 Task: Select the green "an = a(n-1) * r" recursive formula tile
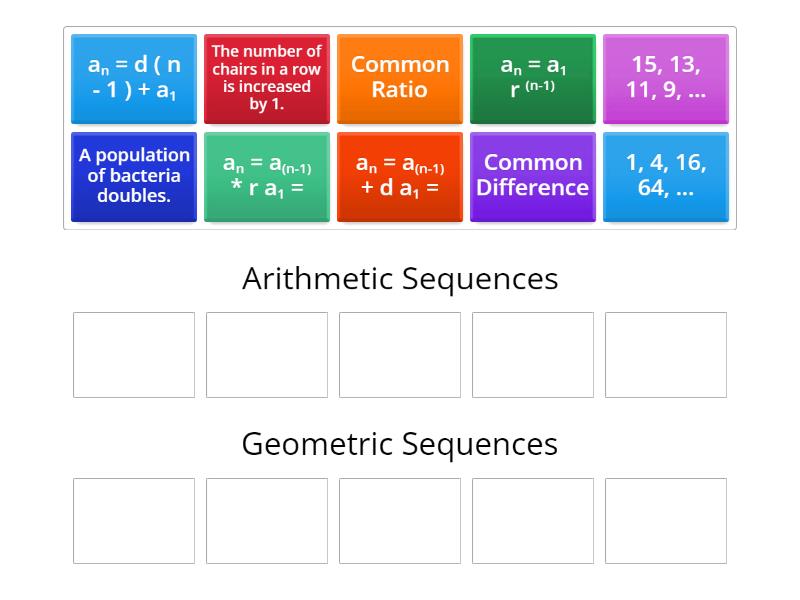click(x=266, y=176)
